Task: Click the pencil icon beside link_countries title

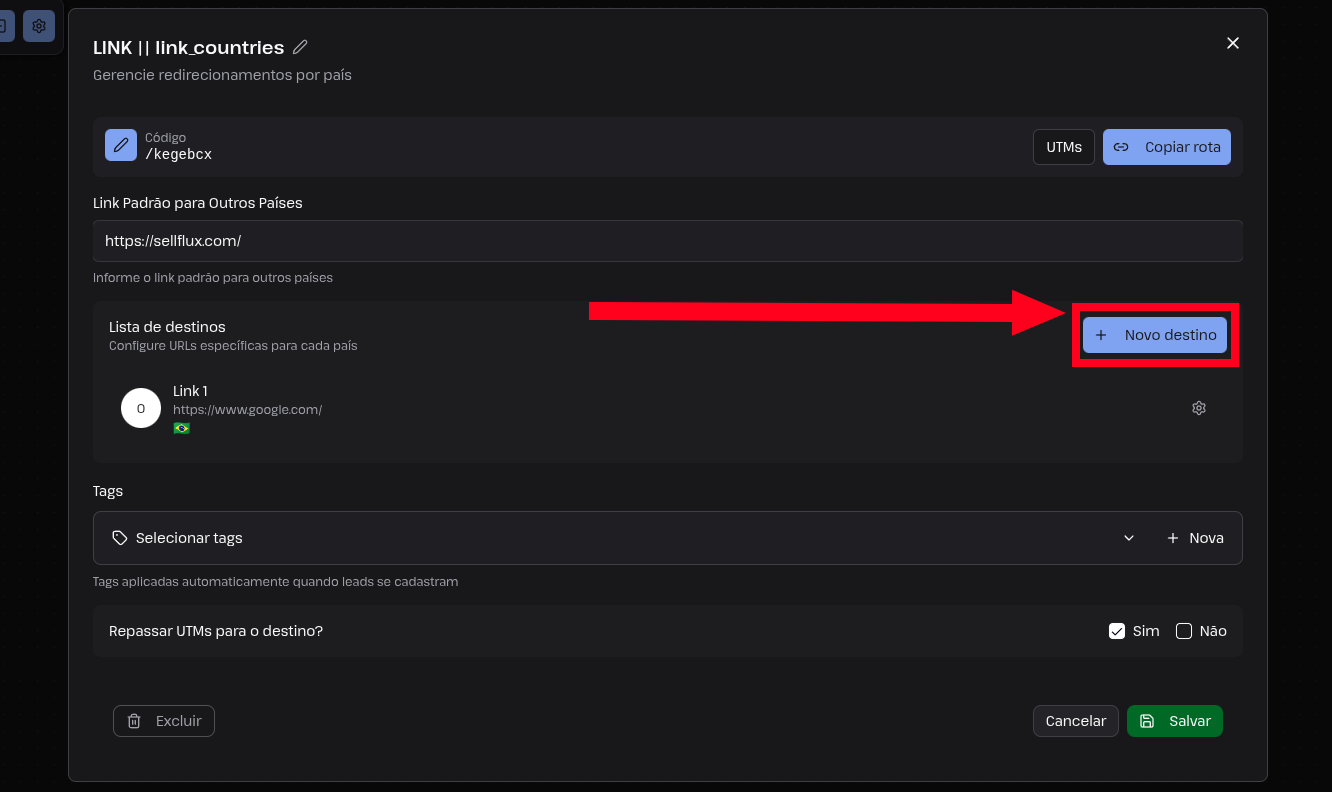Action: click(300, 47)
